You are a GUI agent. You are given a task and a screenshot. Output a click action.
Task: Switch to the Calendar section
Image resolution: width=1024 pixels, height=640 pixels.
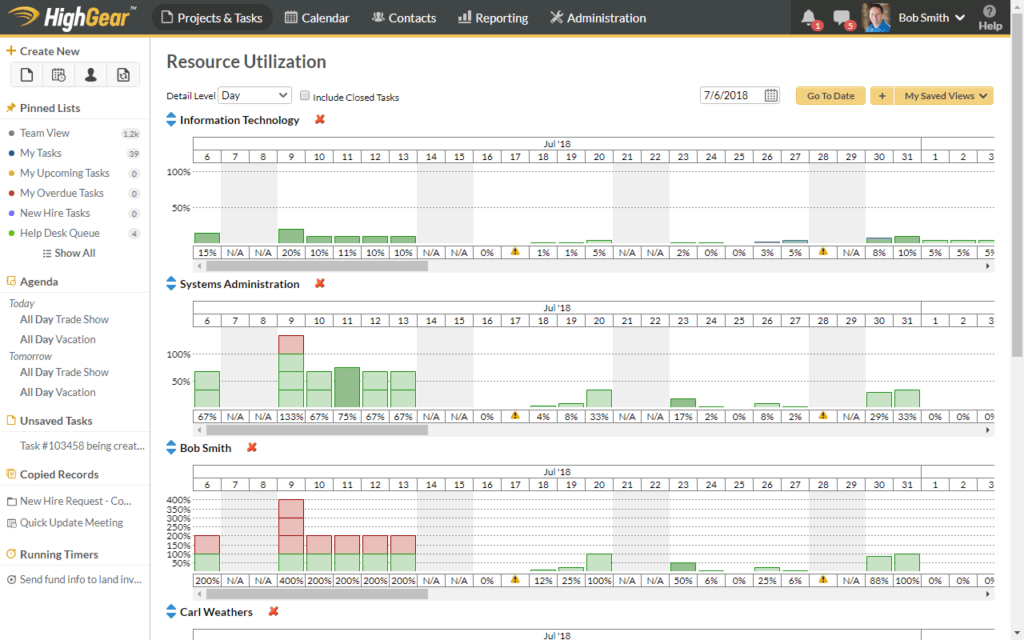pyautogui.click(x=317, y=17)
